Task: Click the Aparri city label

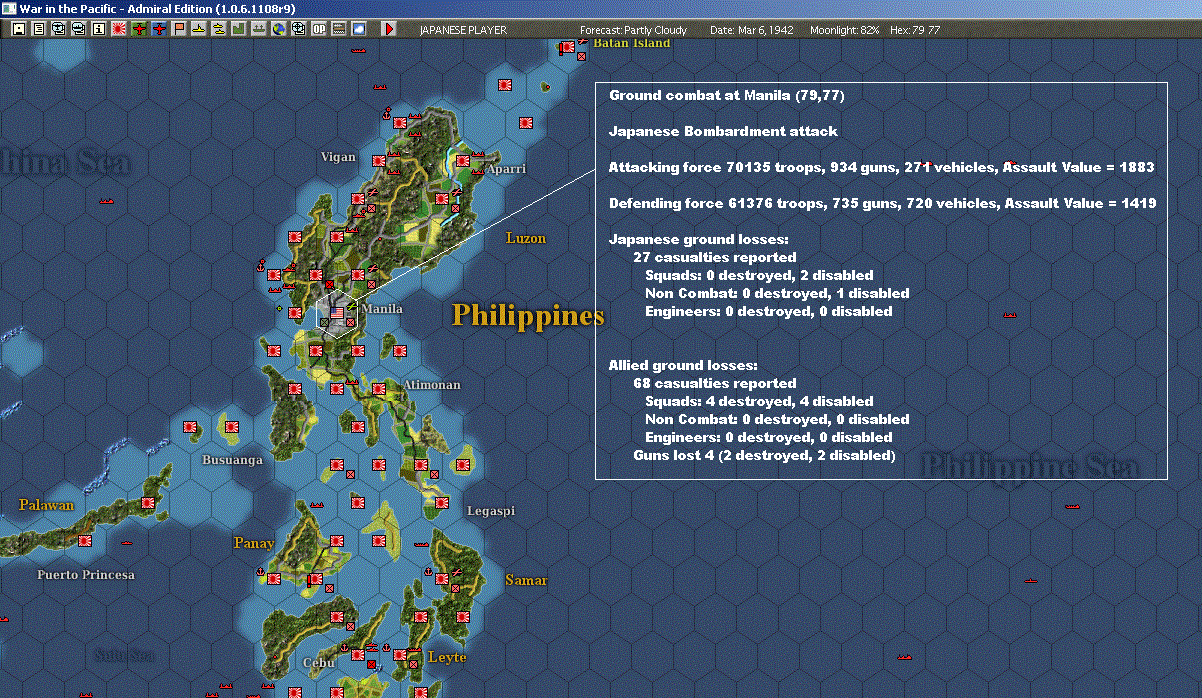Action: click(x=505, y=169)
